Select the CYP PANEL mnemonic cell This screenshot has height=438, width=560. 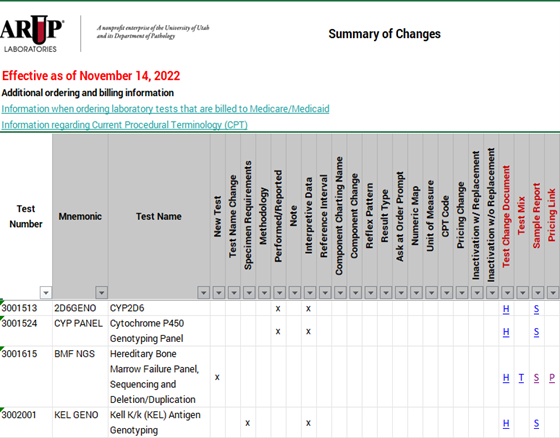tap(80, 331)
